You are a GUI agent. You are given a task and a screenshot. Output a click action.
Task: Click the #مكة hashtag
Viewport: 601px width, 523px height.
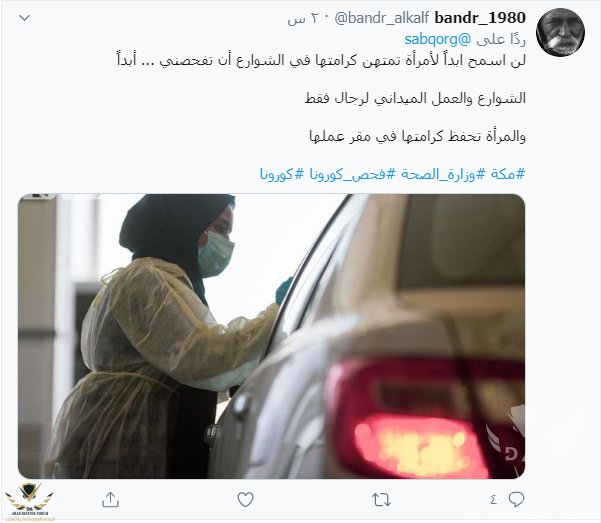click(x=508, y=174)
